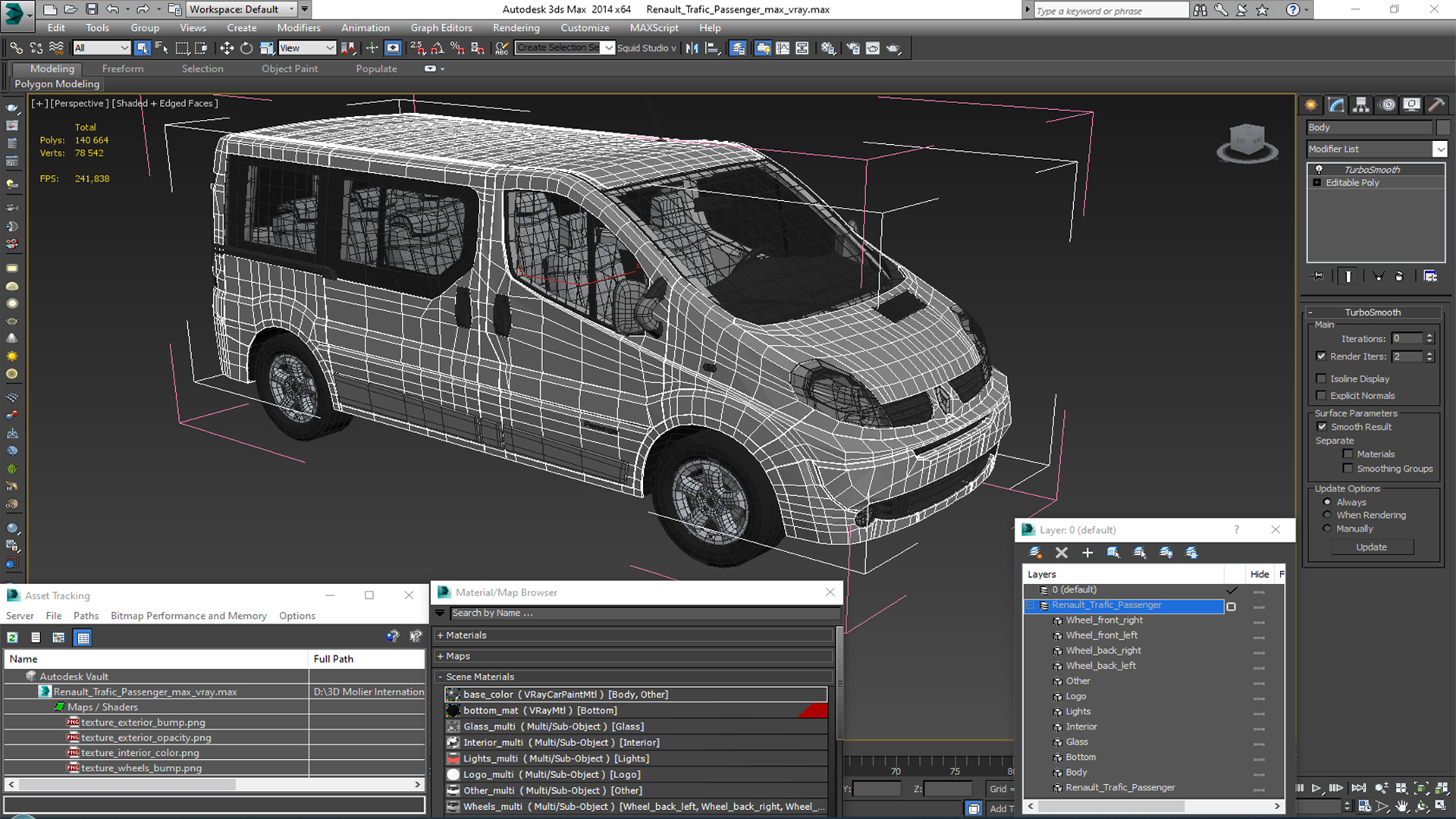Open the Create Selection Set dropdown
The image size is (1456, 819).
(x=608, y=48)
